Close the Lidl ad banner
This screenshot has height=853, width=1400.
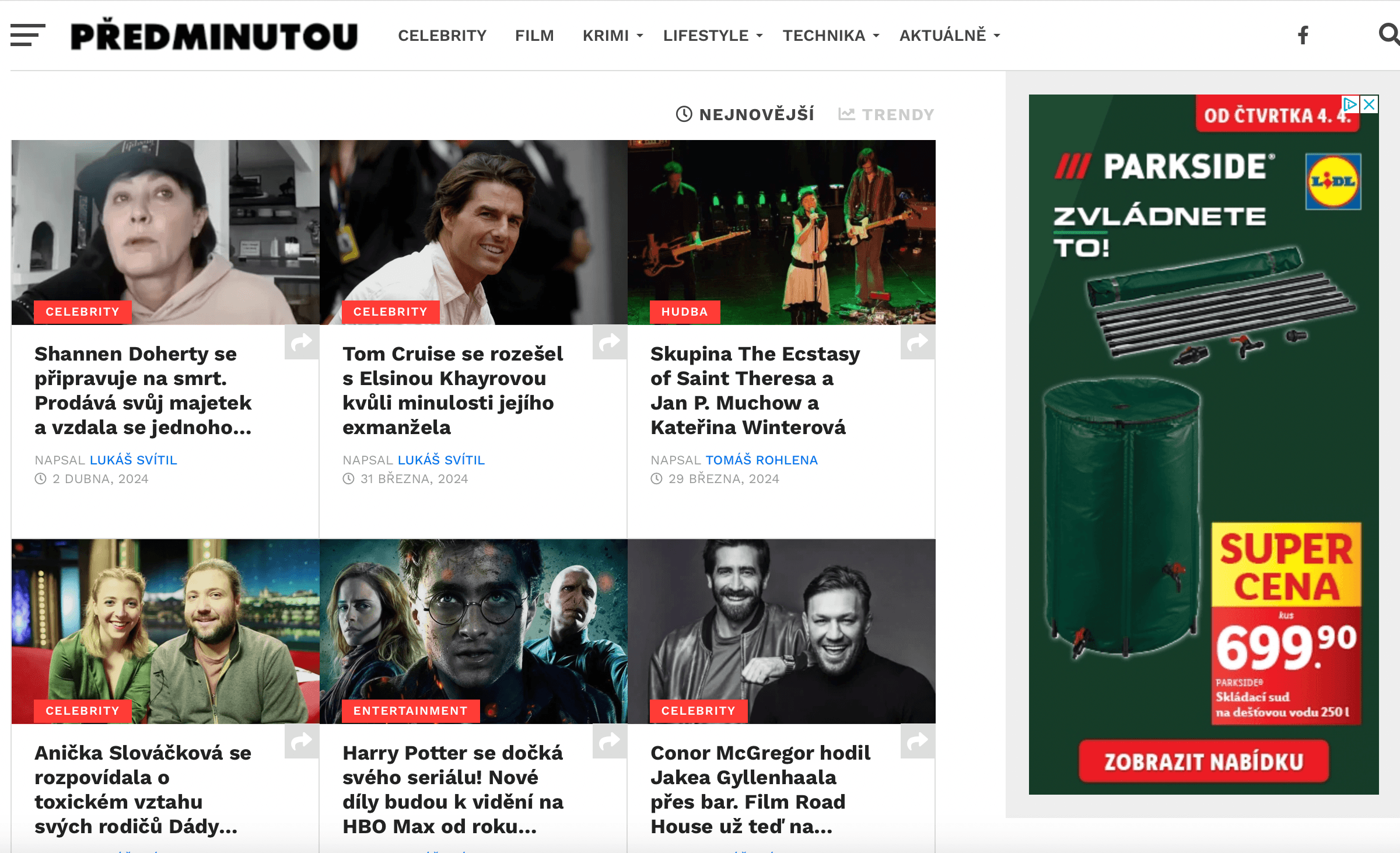(1369, 104)
